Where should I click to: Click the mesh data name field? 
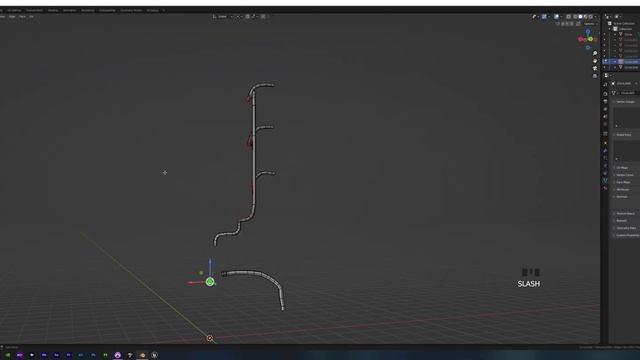tap(628, 93)
